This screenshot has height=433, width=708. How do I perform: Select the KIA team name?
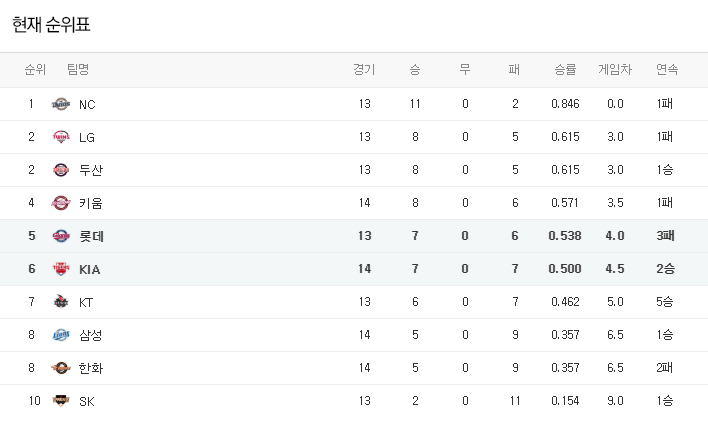pyautogui.click(x=90, y=269)
